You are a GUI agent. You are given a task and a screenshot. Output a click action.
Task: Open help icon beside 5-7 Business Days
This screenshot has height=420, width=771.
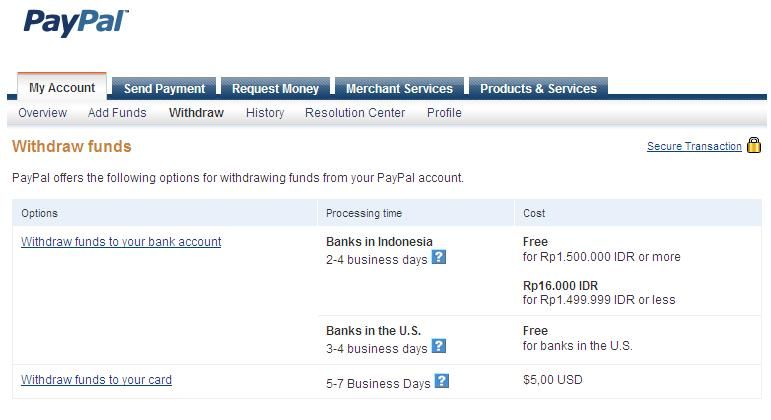pos(442,381)
